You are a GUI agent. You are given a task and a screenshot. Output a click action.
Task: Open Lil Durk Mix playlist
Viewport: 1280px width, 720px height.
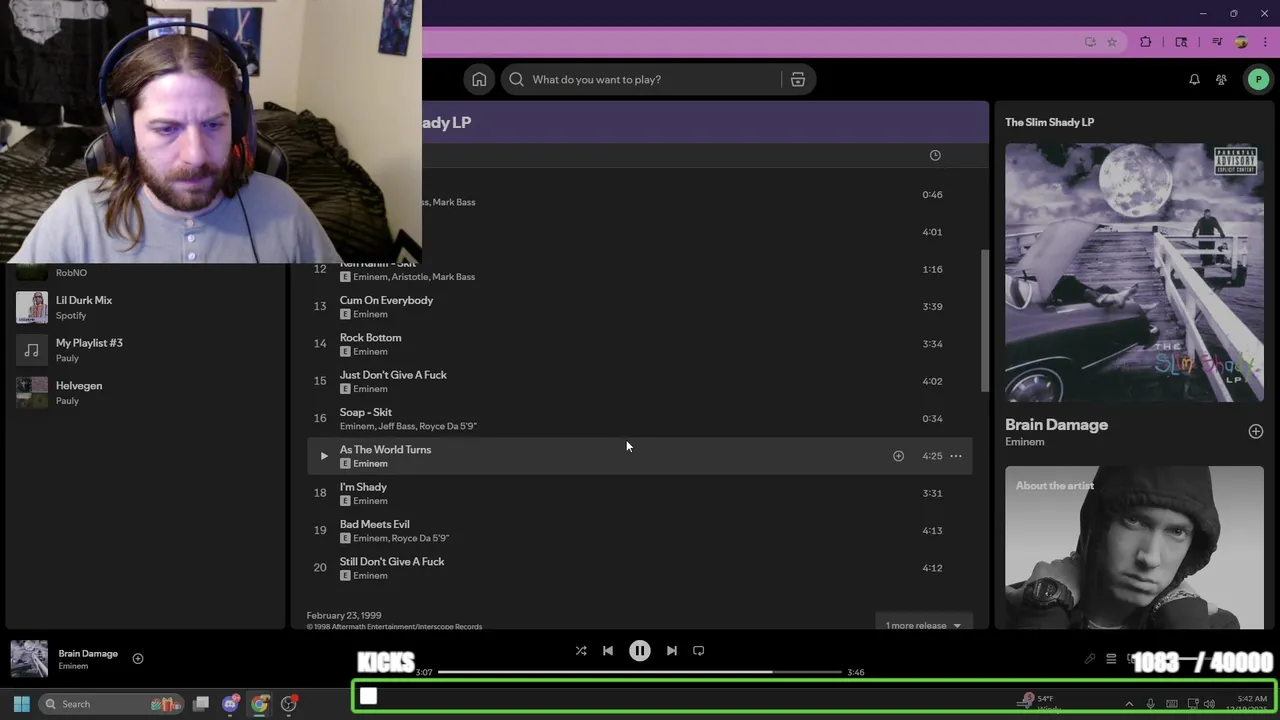coord(145,307)
